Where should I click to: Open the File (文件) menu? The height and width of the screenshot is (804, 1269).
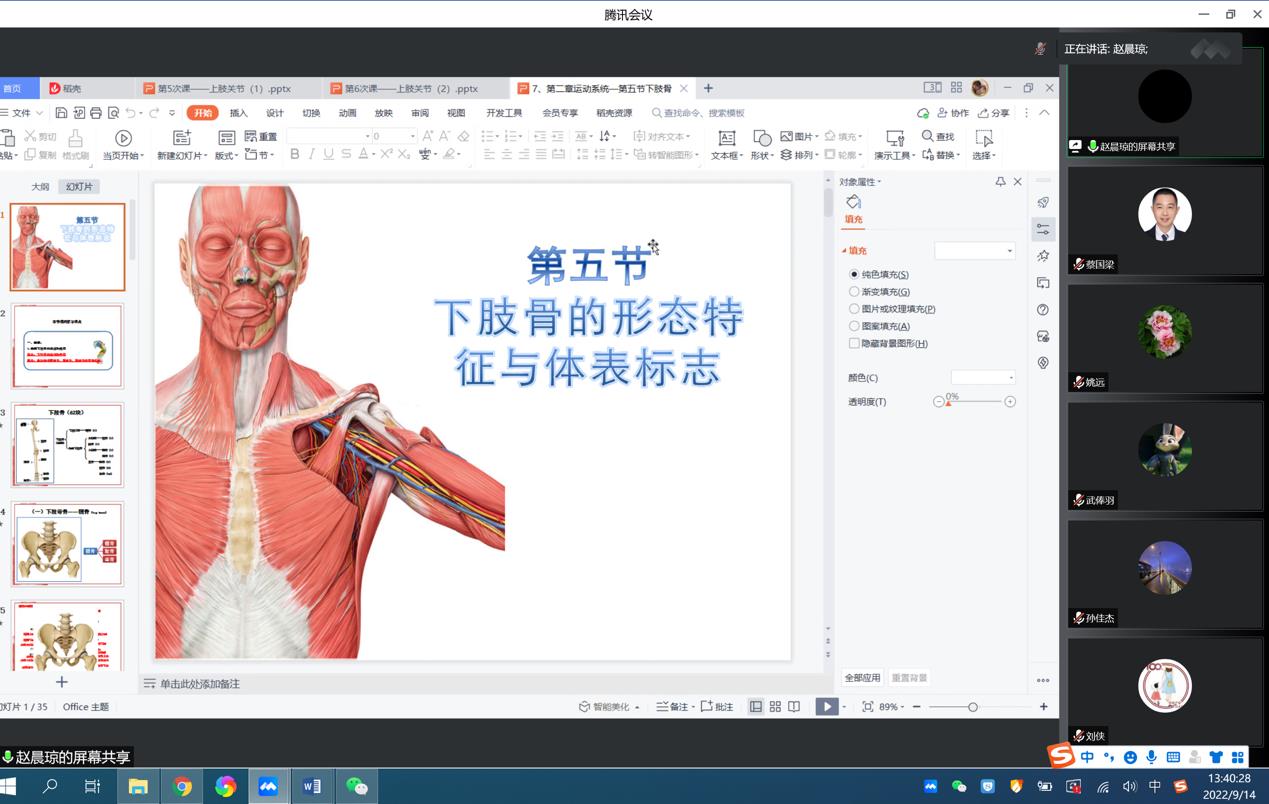21,113
